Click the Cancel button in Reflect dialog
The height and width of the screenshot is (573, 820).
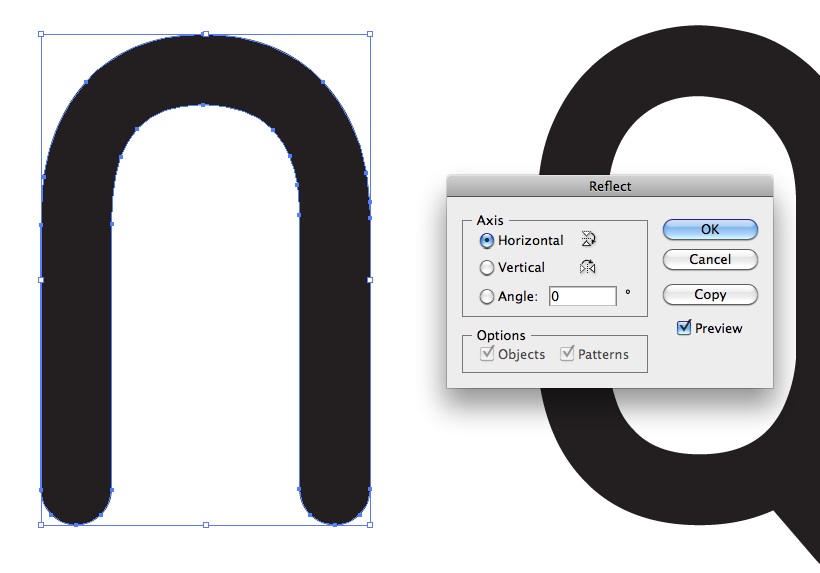[710, 259]
